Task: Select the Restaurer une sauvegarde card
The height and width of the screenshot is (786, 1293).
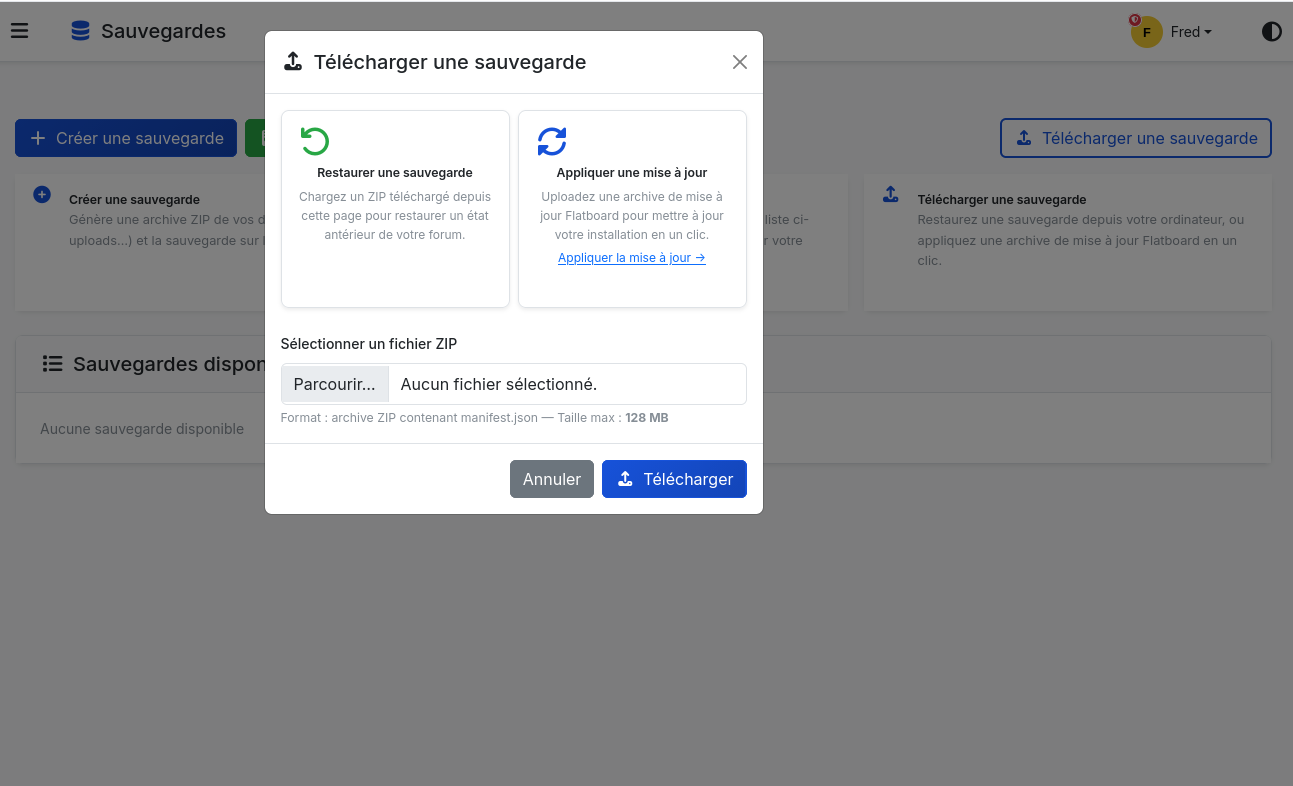Action: (x=395, y=208)
